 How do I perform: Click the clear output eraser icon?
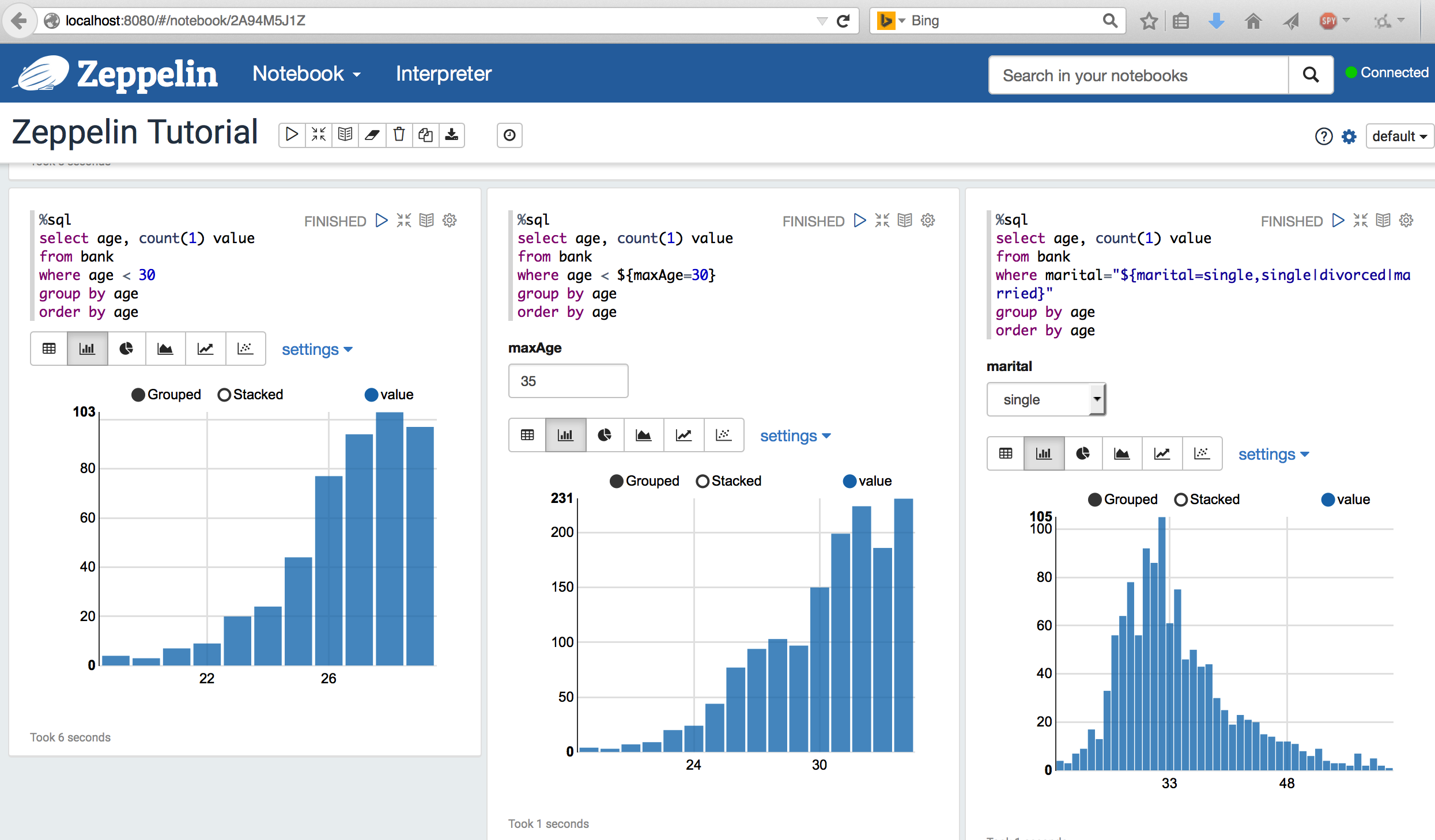click(372, 135)
